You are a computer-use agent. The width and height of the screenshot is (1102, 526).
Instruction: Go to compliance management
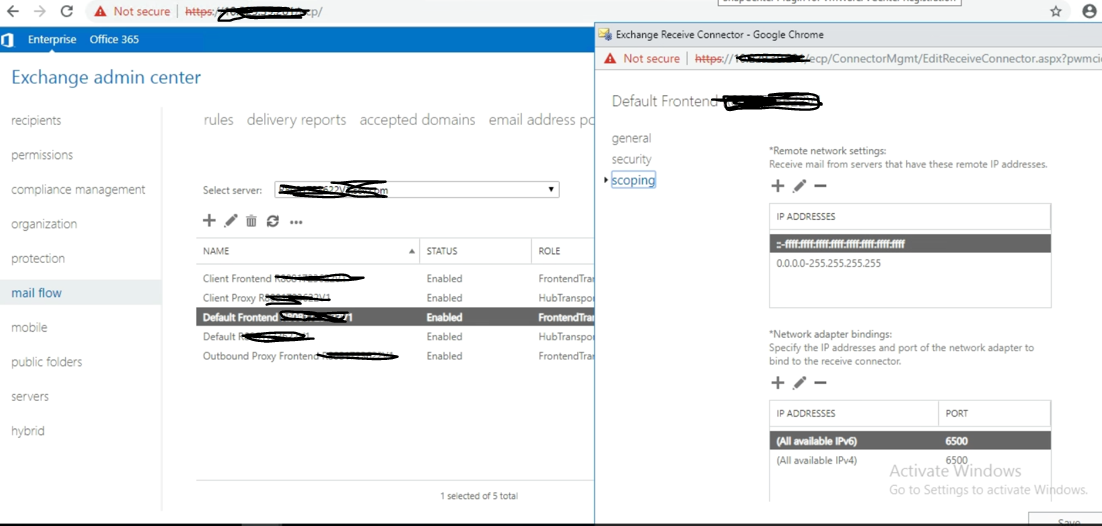click(78, 189)
